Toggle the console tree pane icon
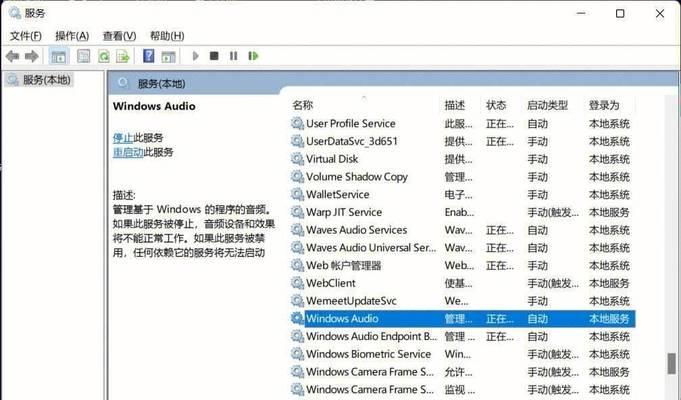 click(58, 56)
